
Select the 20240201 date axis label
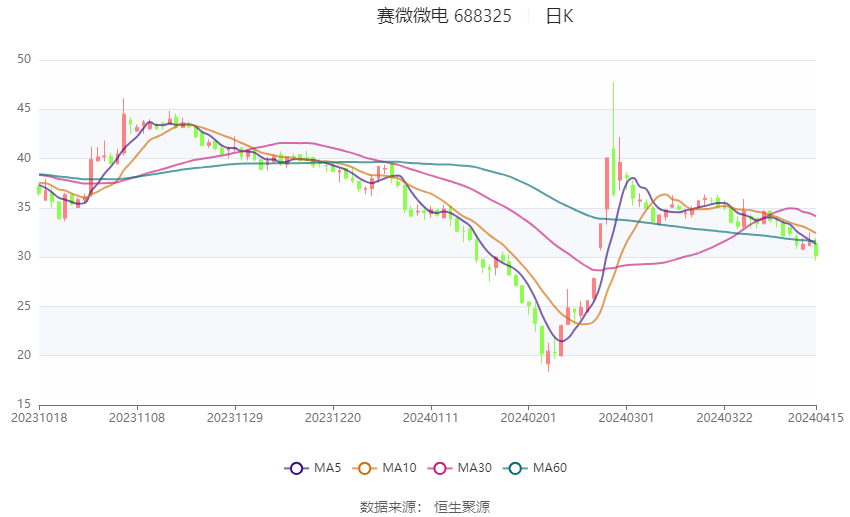(x=528, y=418)
